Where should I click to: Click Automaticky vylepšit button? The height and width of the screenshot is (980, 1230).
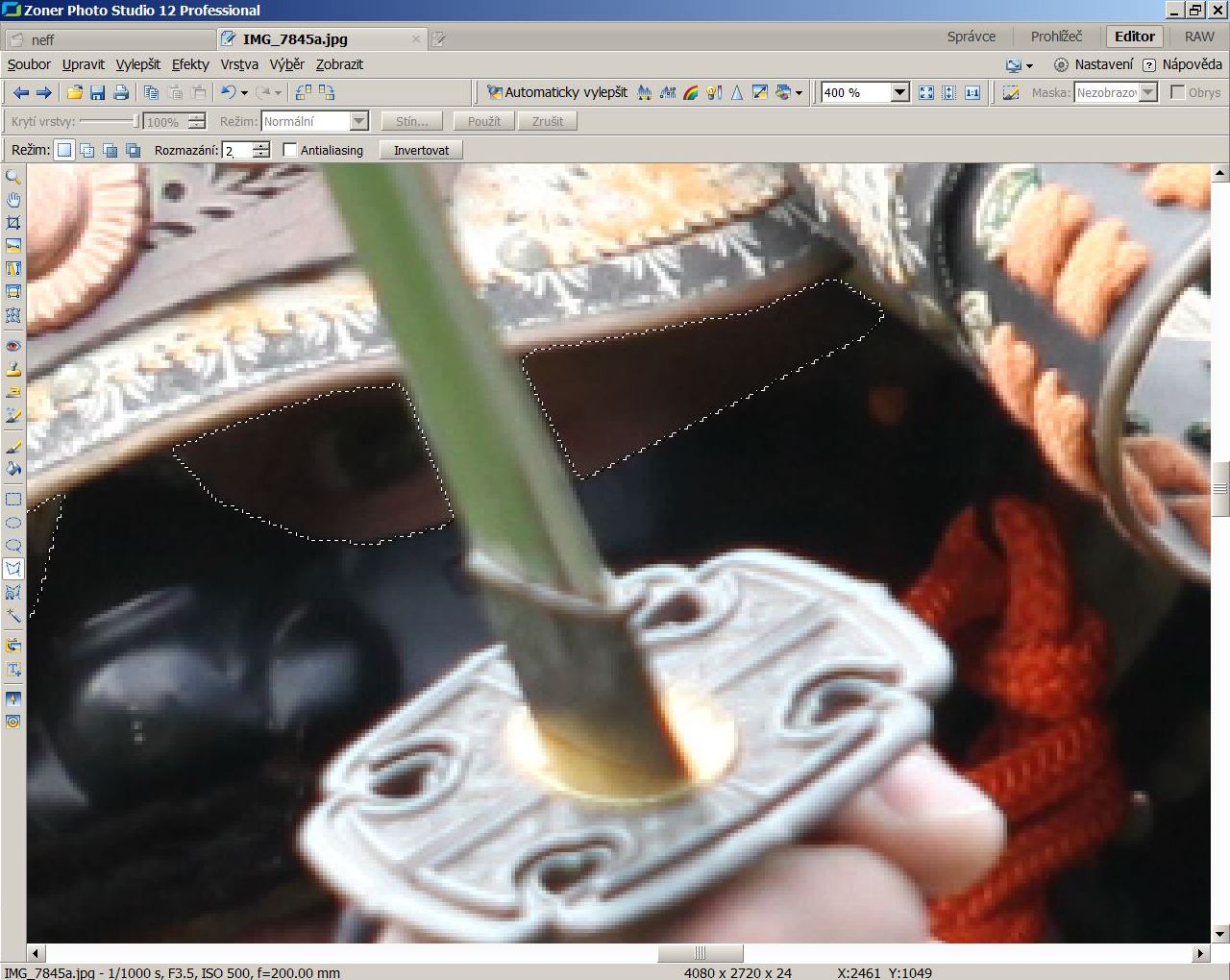point(557,92)
